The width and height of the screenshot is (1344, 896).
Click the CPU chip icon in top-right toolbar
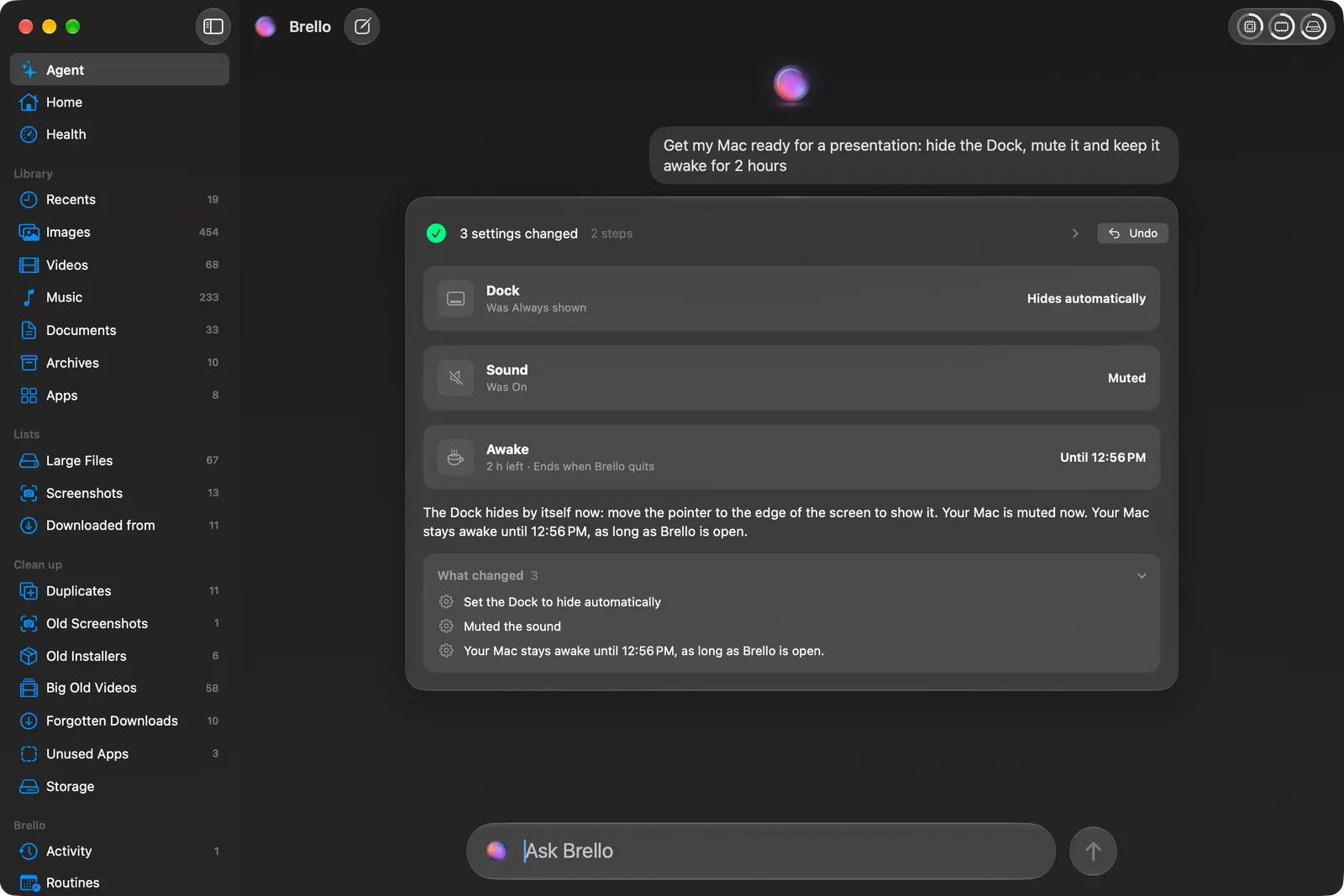pyautogui.click(x=1250, y=27)
